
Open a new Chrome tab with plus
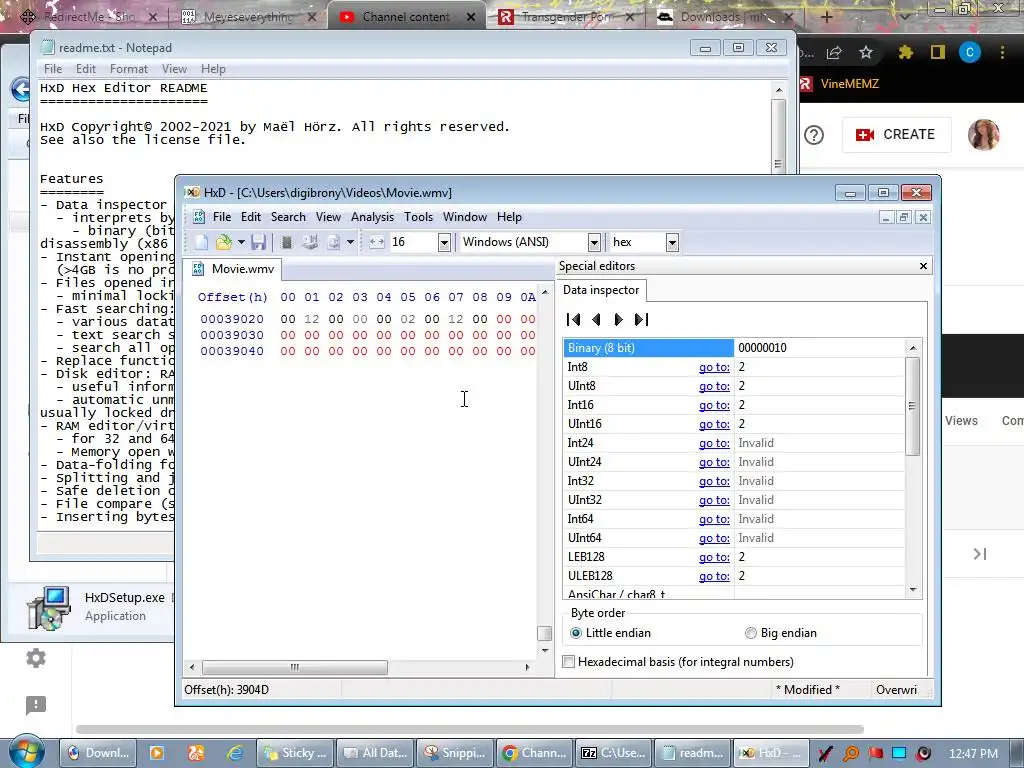[x=826, y=17]
